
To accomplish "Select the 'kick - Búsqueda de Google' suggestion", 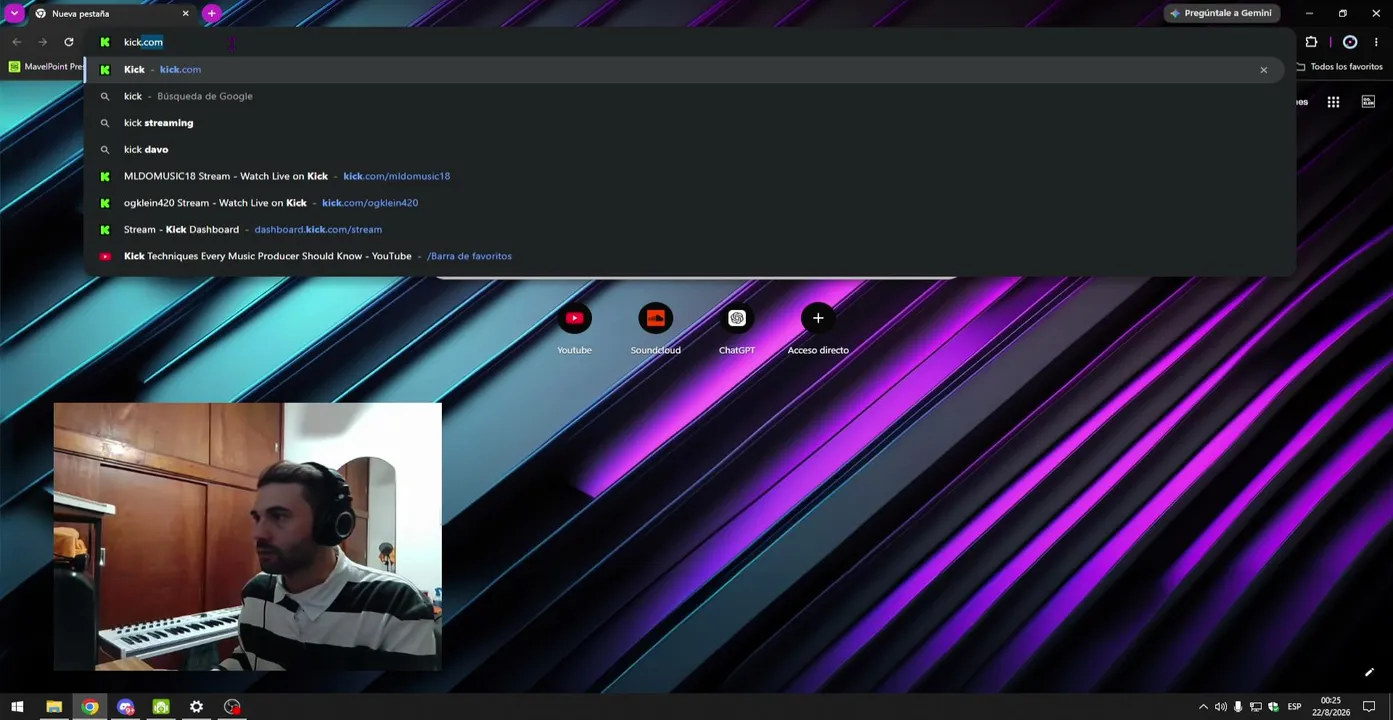I will point(684,96).
